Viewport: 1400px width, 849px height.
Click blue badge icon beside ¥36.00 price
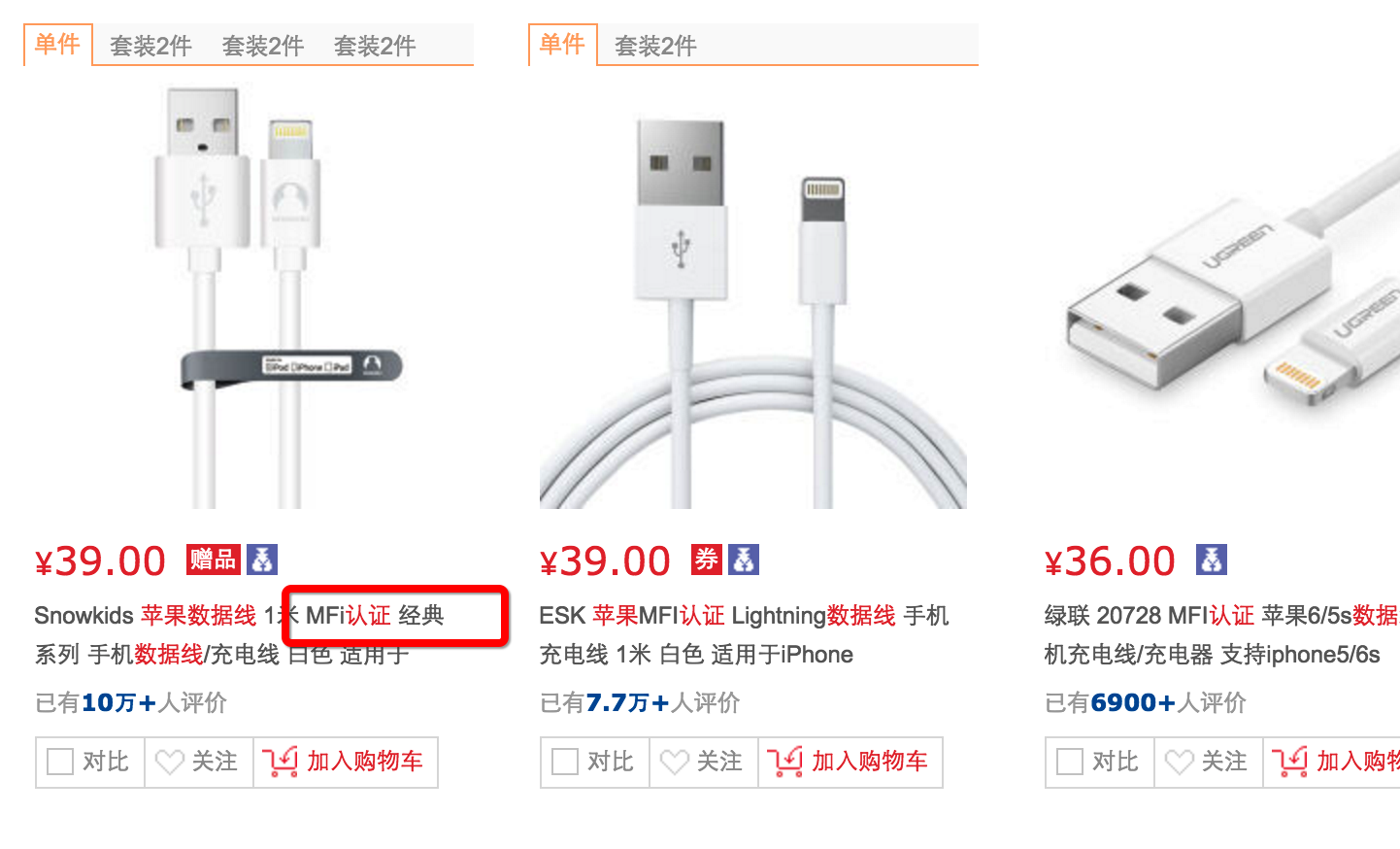point(1211,560)
